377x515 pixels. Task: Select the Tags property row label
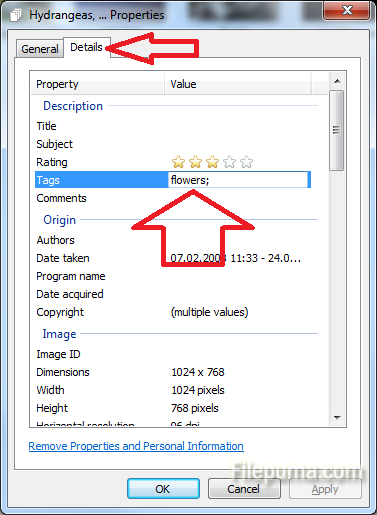coord(48,180)
